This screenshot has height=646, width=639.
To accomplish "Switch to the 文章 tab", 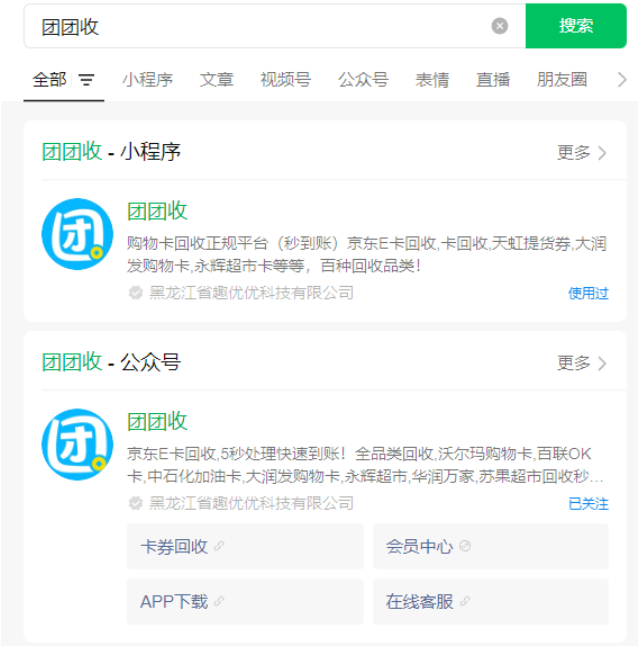I will 216,80.
